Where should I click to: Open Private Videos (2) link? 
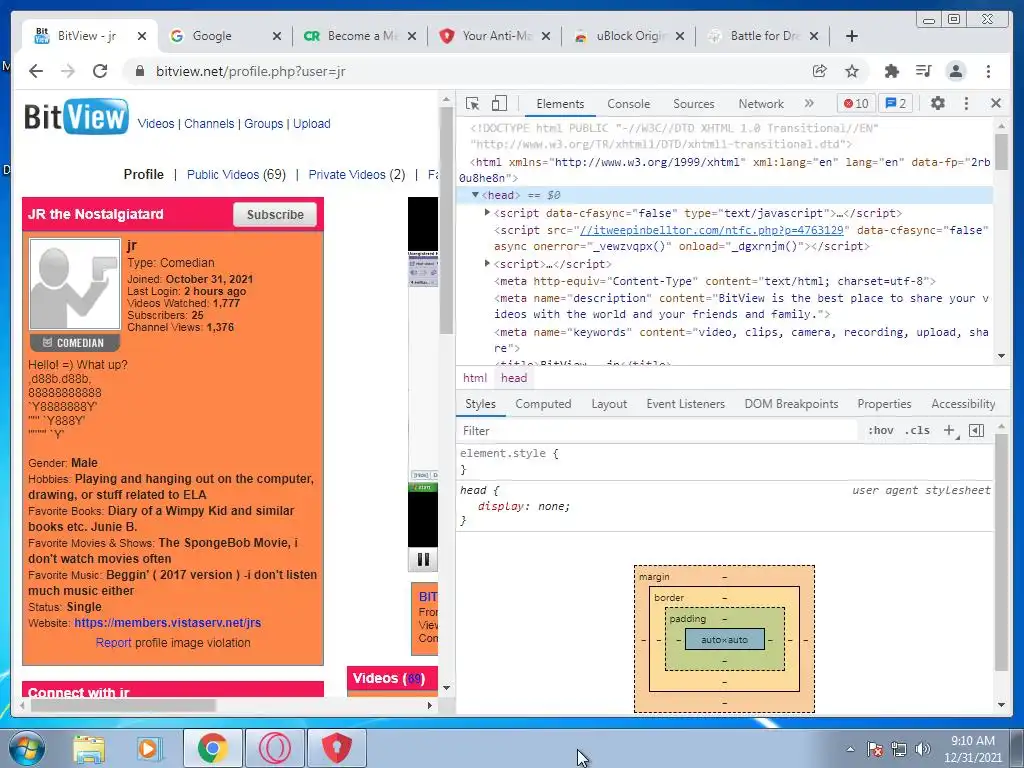point(357,174)
